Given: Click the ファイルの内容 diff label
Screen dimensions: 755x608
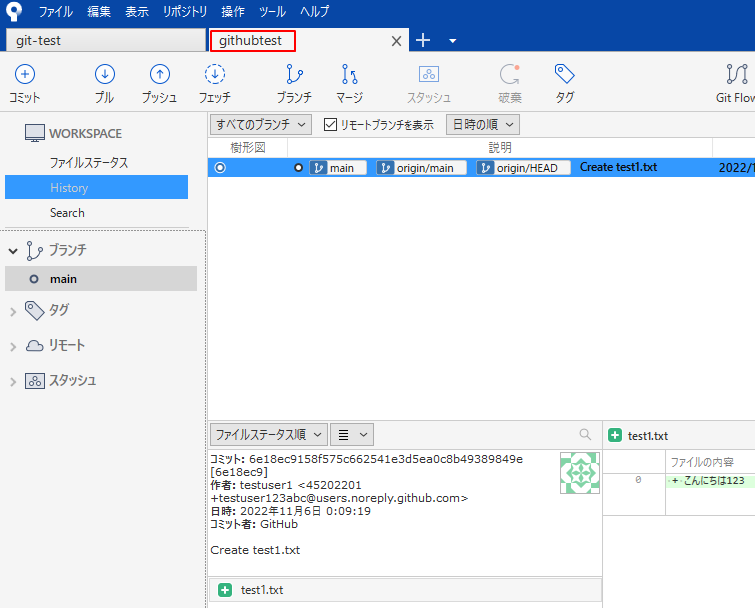Looking at the screenshot, I should pos(702,462).
